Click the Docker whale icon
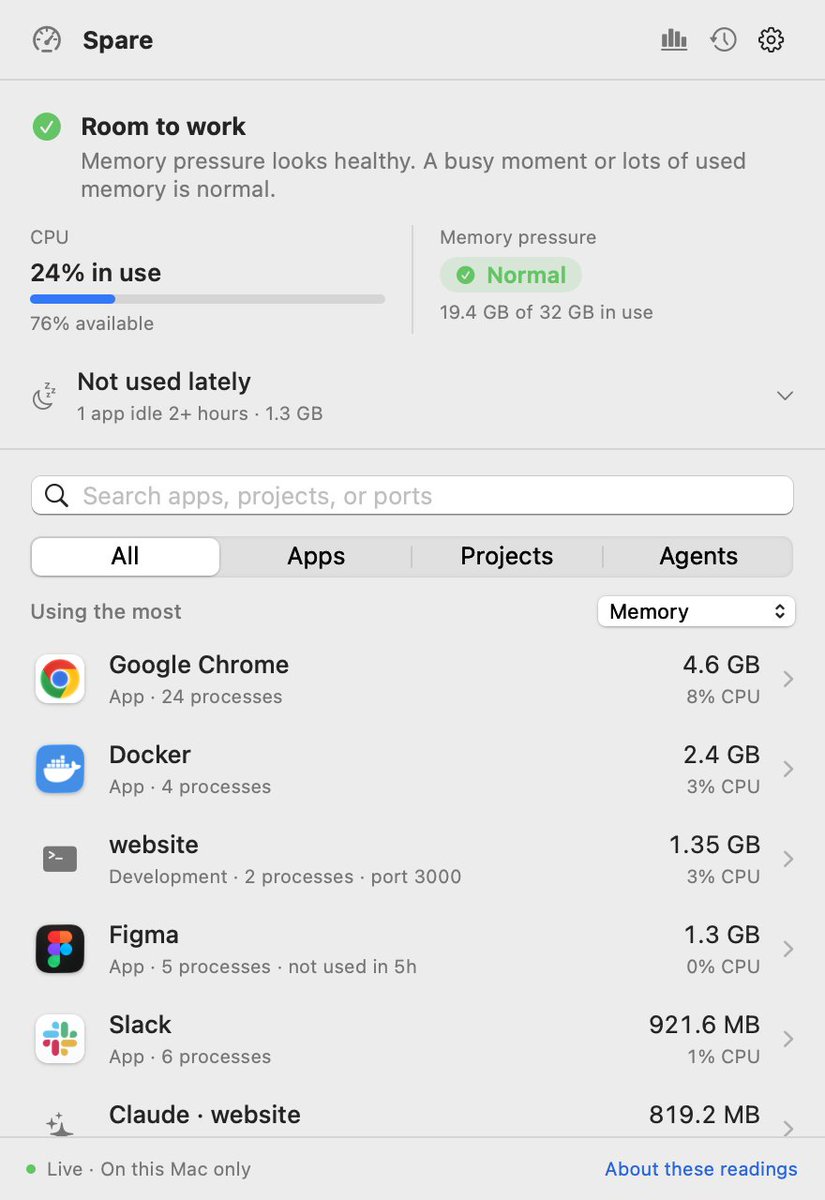This screenshot has height=1200, width=825. 60,770
